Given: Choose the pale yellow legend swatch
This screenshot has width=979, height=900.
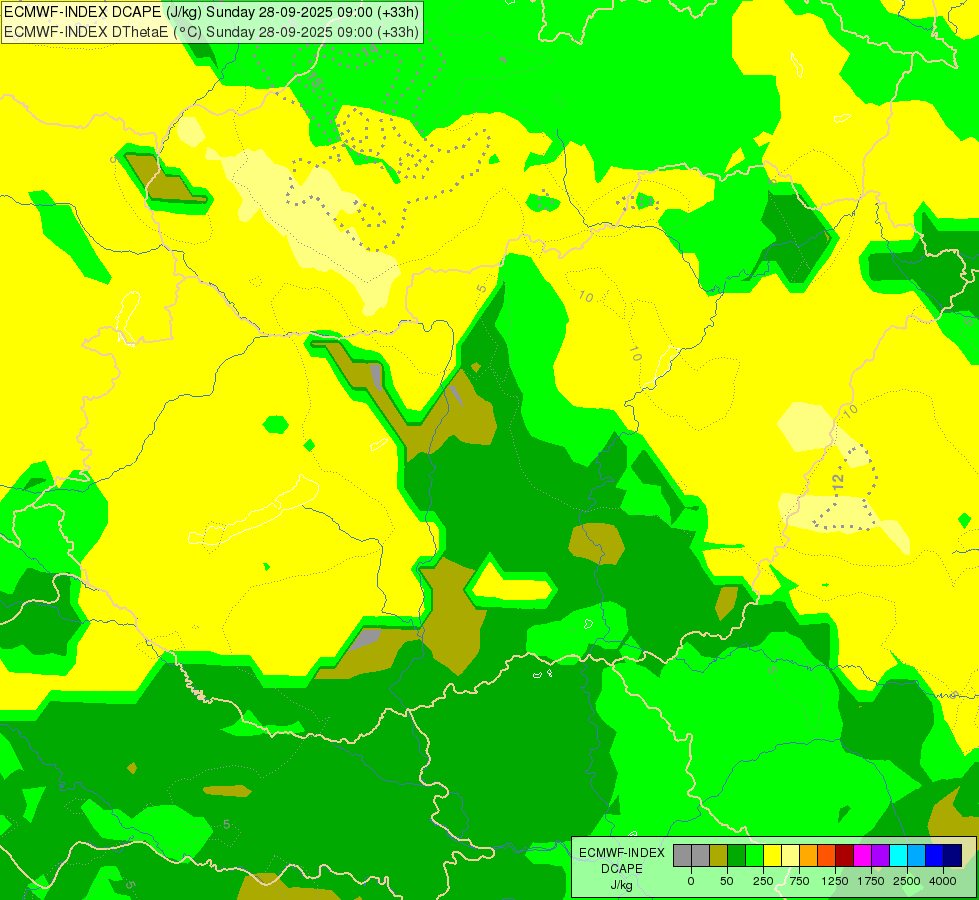Looking at the screenshot, I should 790,856.
